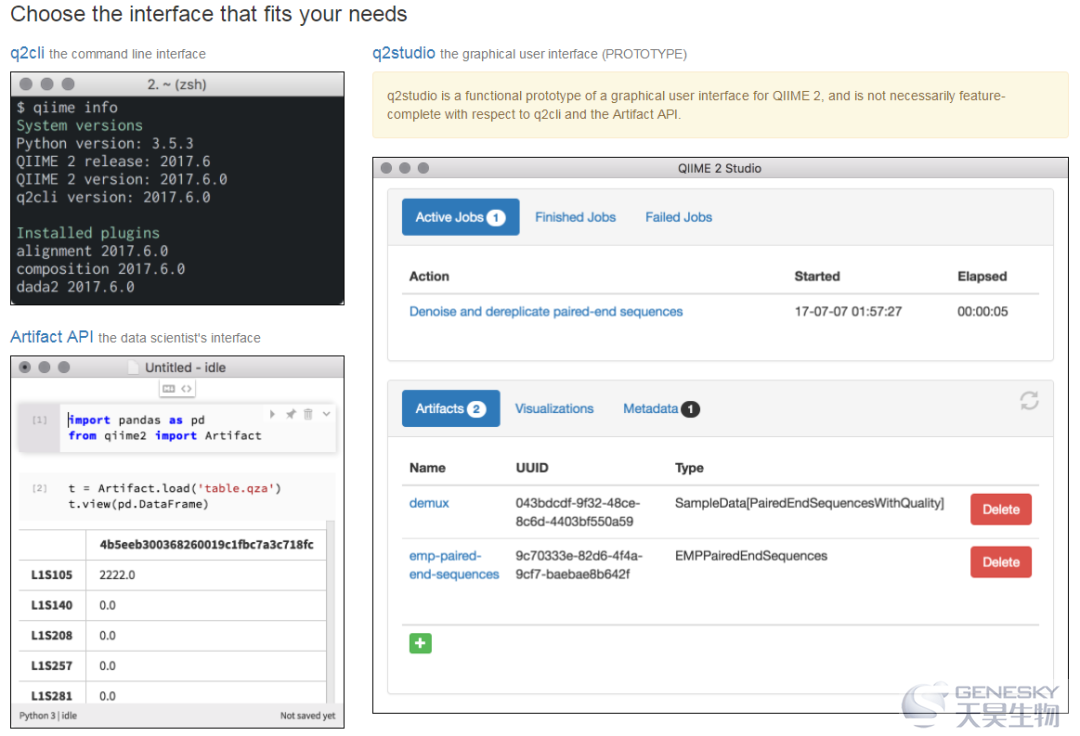The image size is (1080, 736).
Task: Open Denoise and dereplicate paired-end sequences job
Action: coord(546,311)
